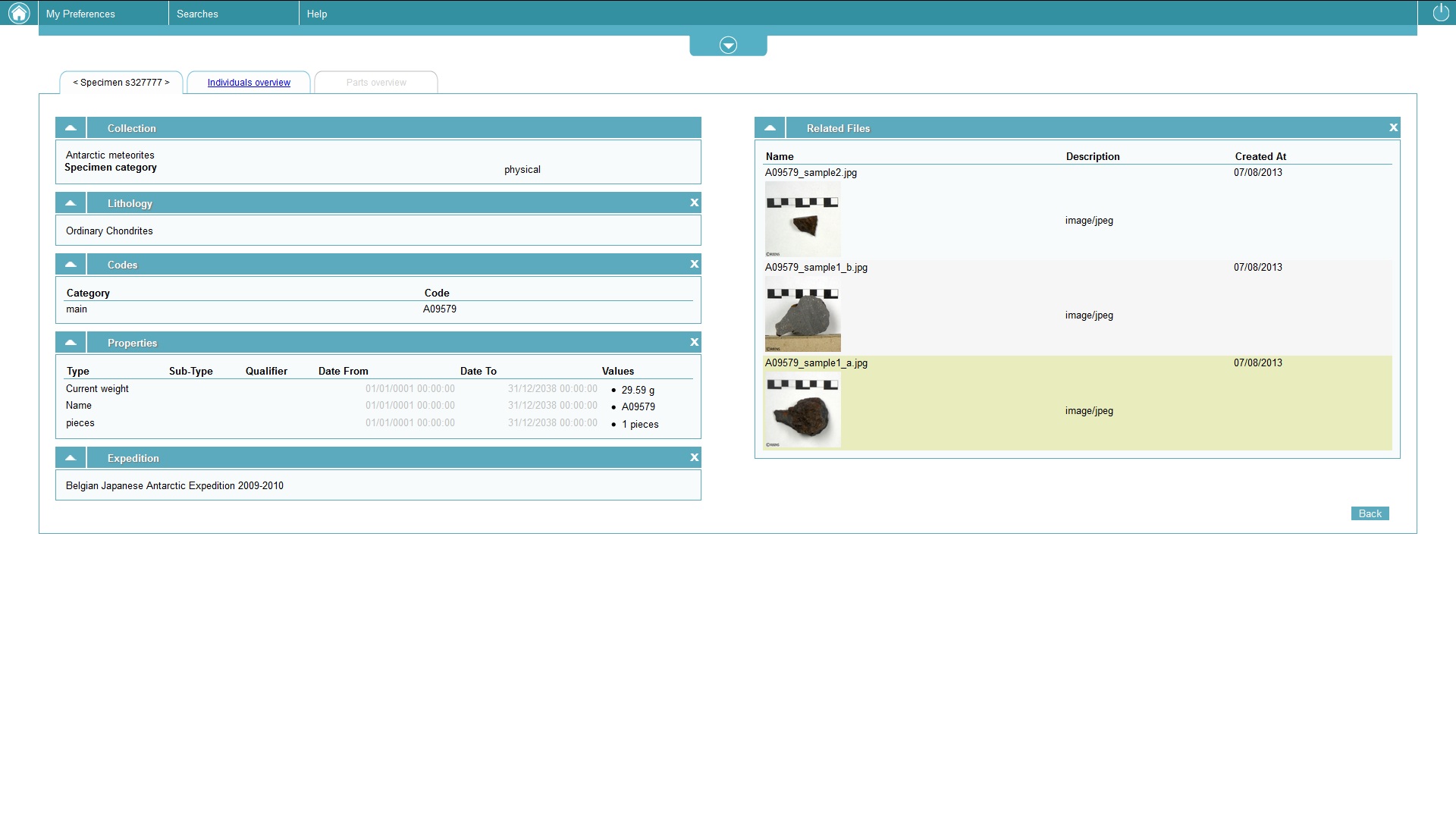Screen dimensions: 1456x819
Task: Close the Expedition panel with X
Action: [x=694, y=457]
